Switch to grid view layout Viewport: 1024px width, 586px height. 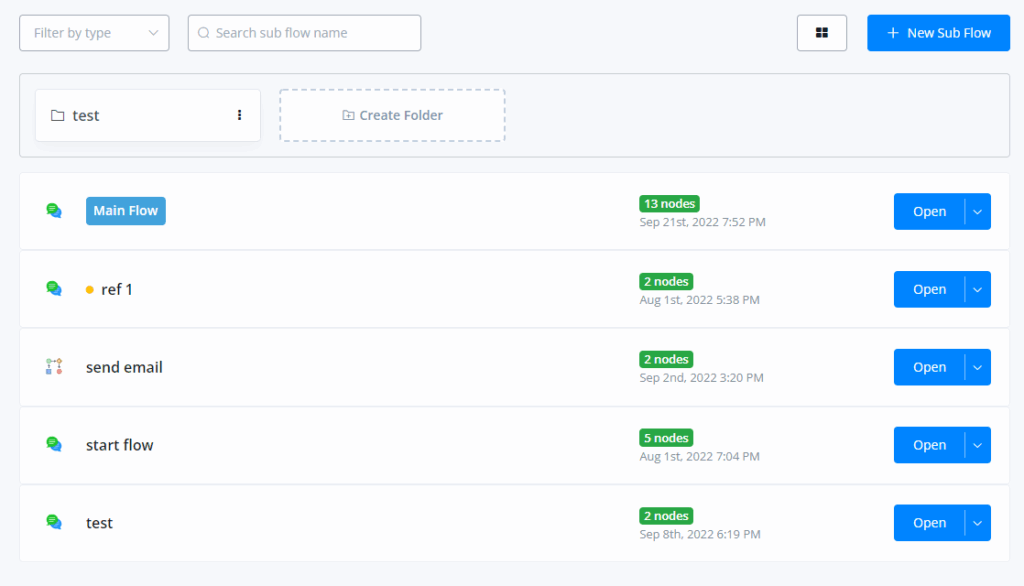(x=822, y=33)
